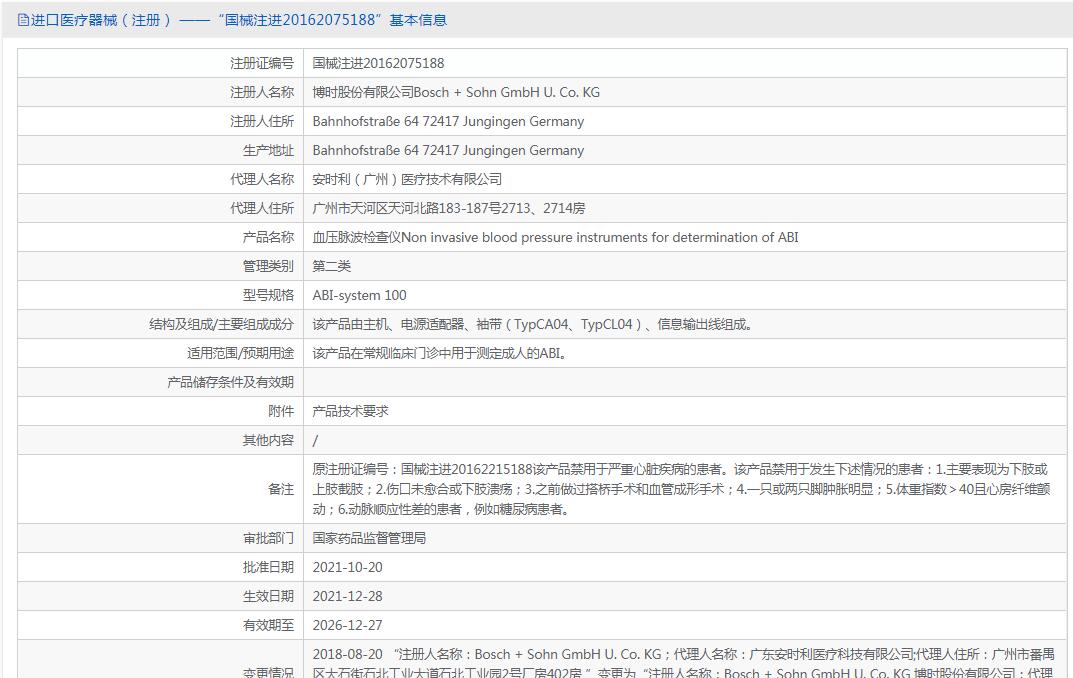This screenshot has height=678, width=1073.
Task: Click the 产品储存条件及有效期 label
Action: [231, 382]
